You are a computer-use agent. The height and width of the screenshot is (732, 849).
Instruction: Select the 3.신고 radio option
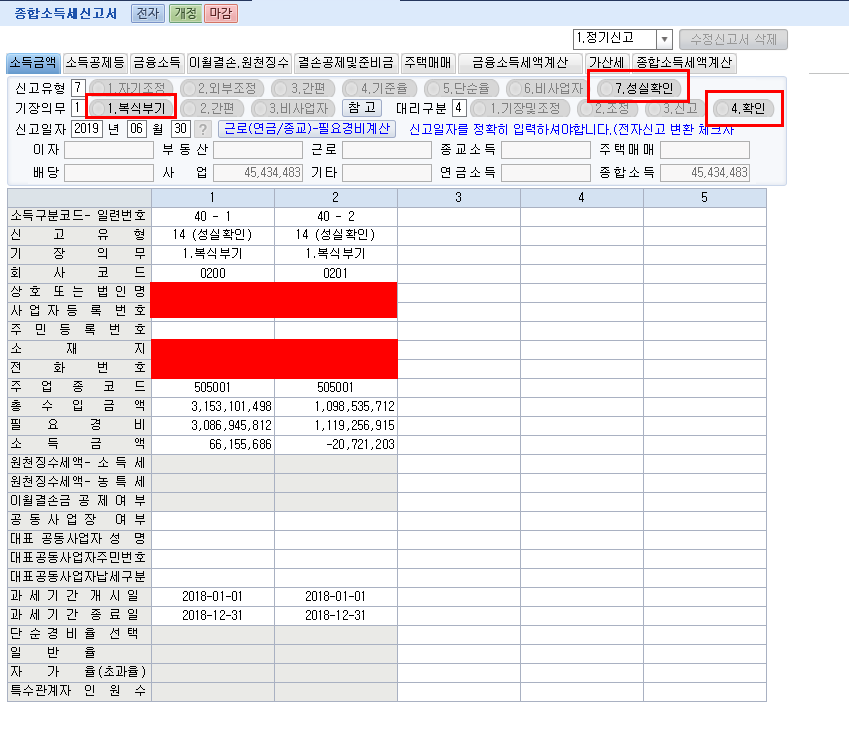pyautogui.click(x=675, y=108)
